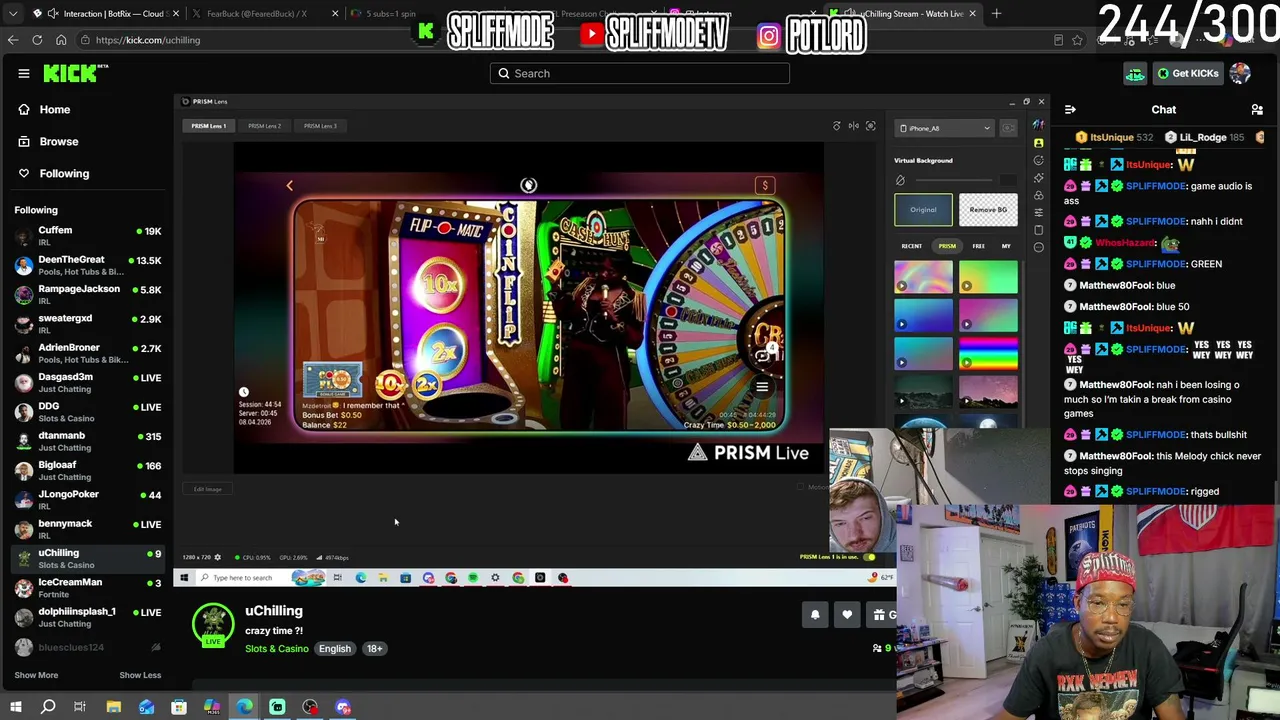
Task: Open the user avatar menu on Kick
Action: pyautogui.click(x=1240, y=73)
